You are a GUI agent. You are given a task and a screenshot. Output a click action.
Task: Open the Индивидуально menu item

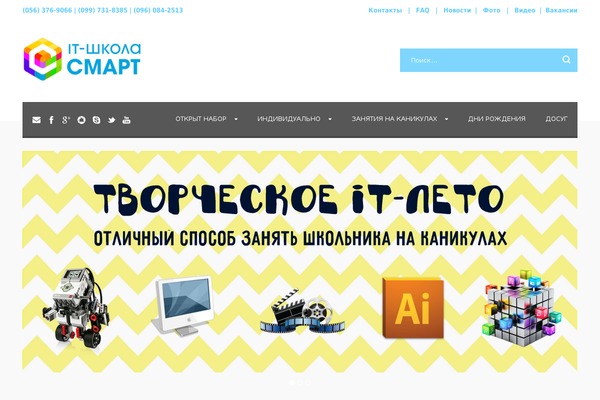289,119
